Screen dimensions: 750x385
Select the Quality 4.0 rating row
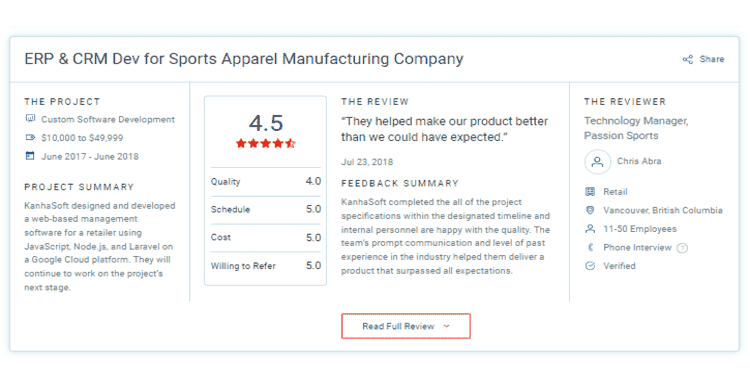pyautogui.click(x=266, y=181)
